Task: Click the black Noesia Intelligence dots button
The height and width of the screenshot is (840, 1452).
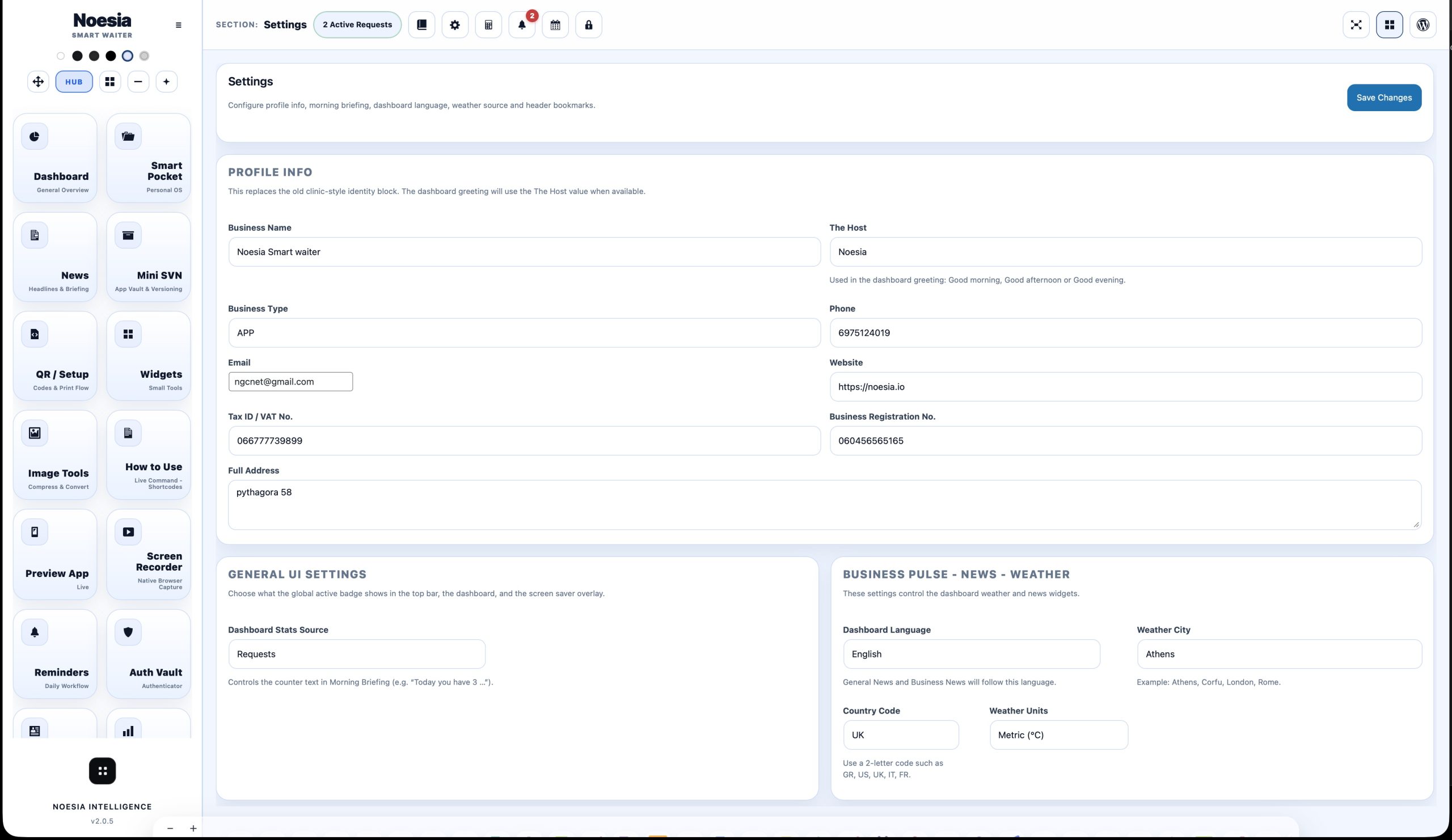Action: pos(103,771)
